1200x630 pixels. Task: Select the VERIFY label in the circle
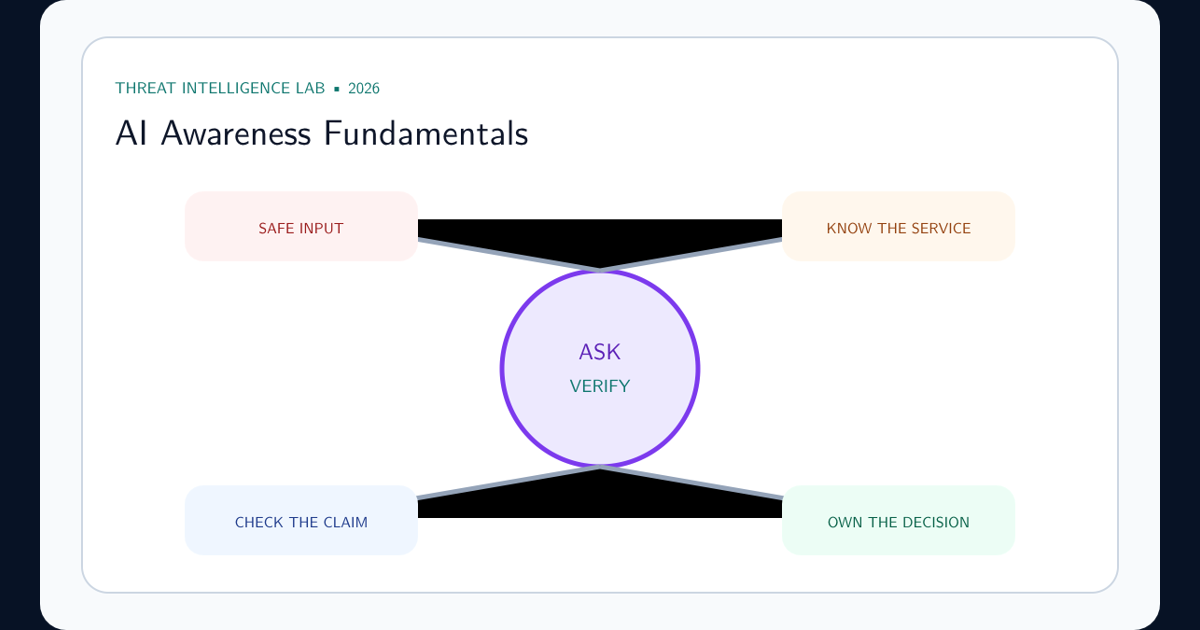pos(600,386)
